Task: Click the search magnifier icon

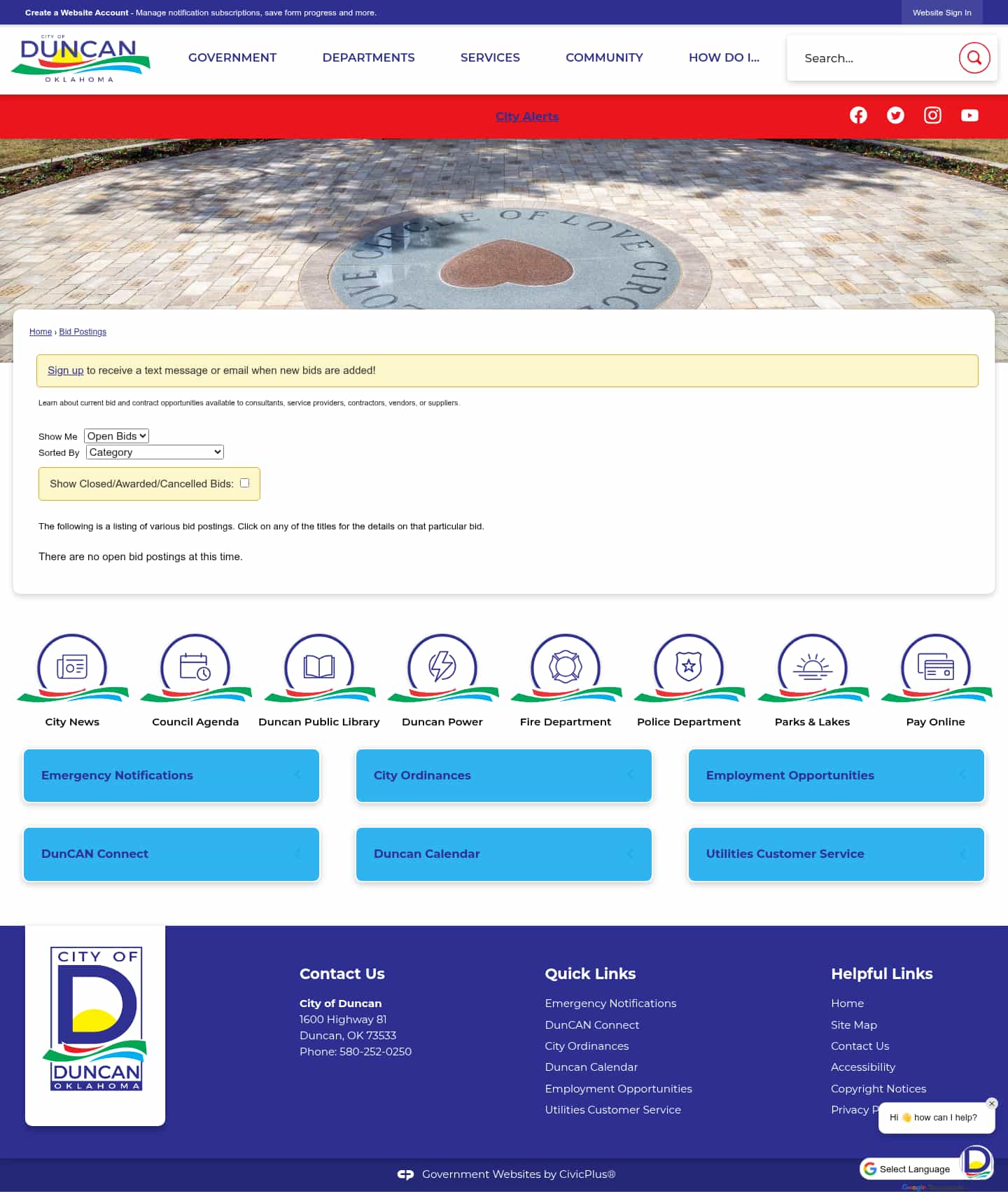Action: [x=974, y=57]
